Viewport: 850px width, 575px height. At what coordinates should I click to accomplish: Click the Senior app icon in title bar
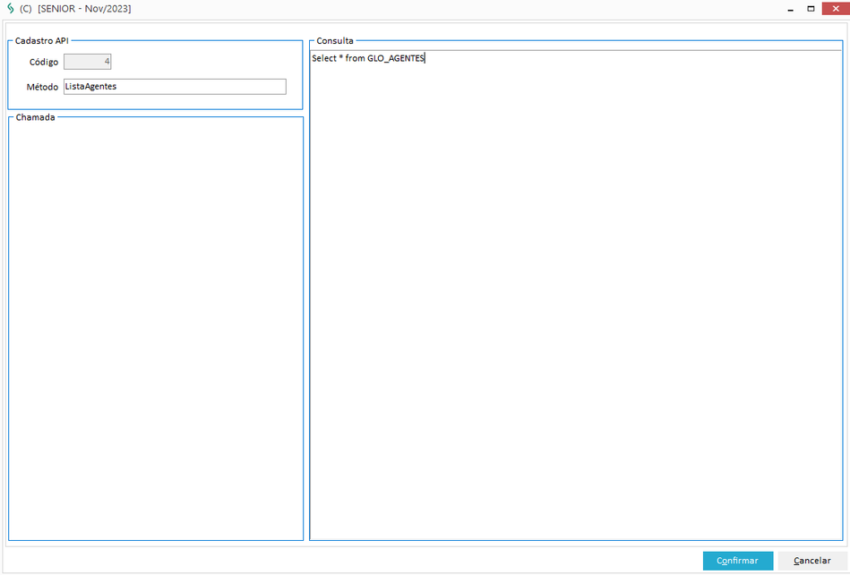pyautogui.click(x=10, y=8)
